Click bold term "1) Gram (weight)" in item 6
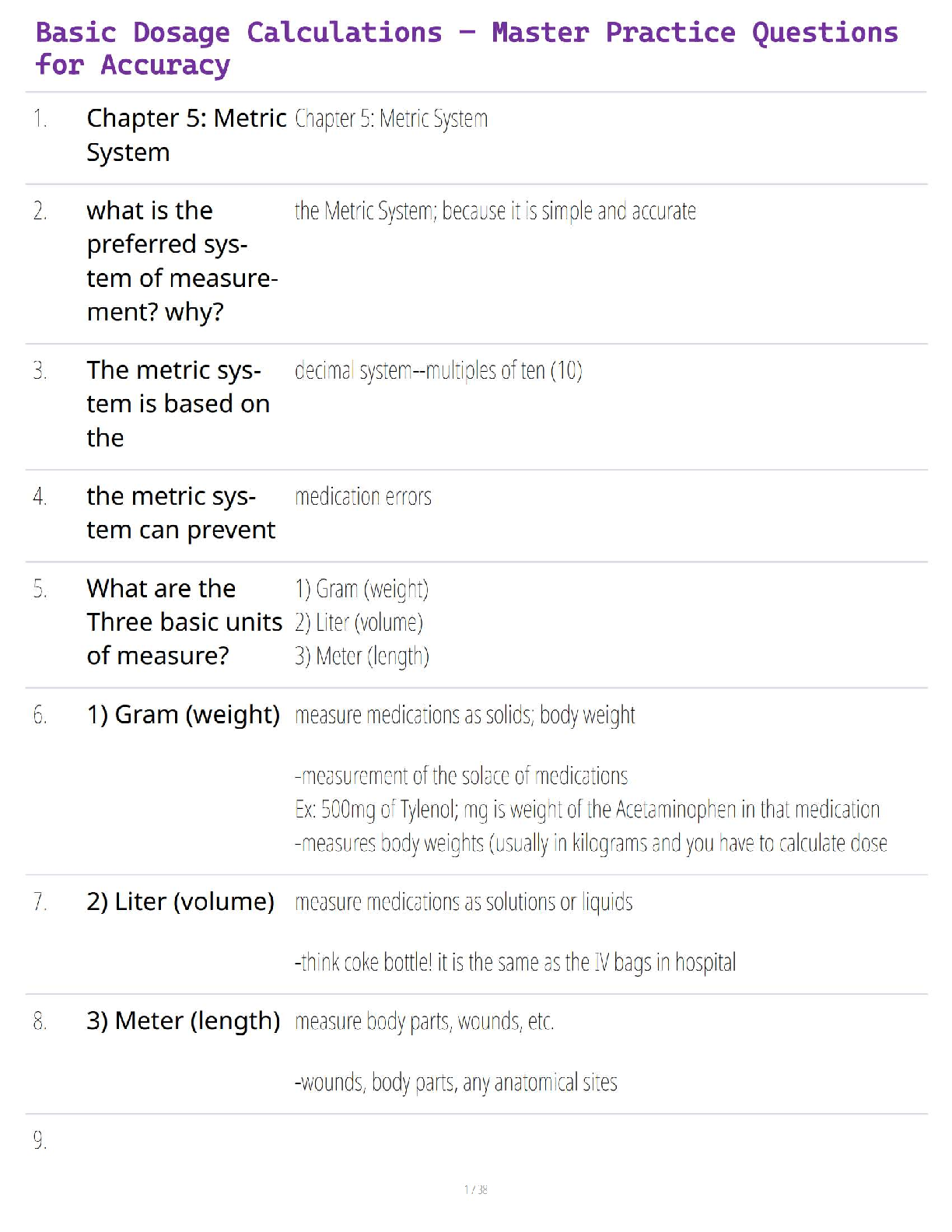 click(x=183, y=715)
